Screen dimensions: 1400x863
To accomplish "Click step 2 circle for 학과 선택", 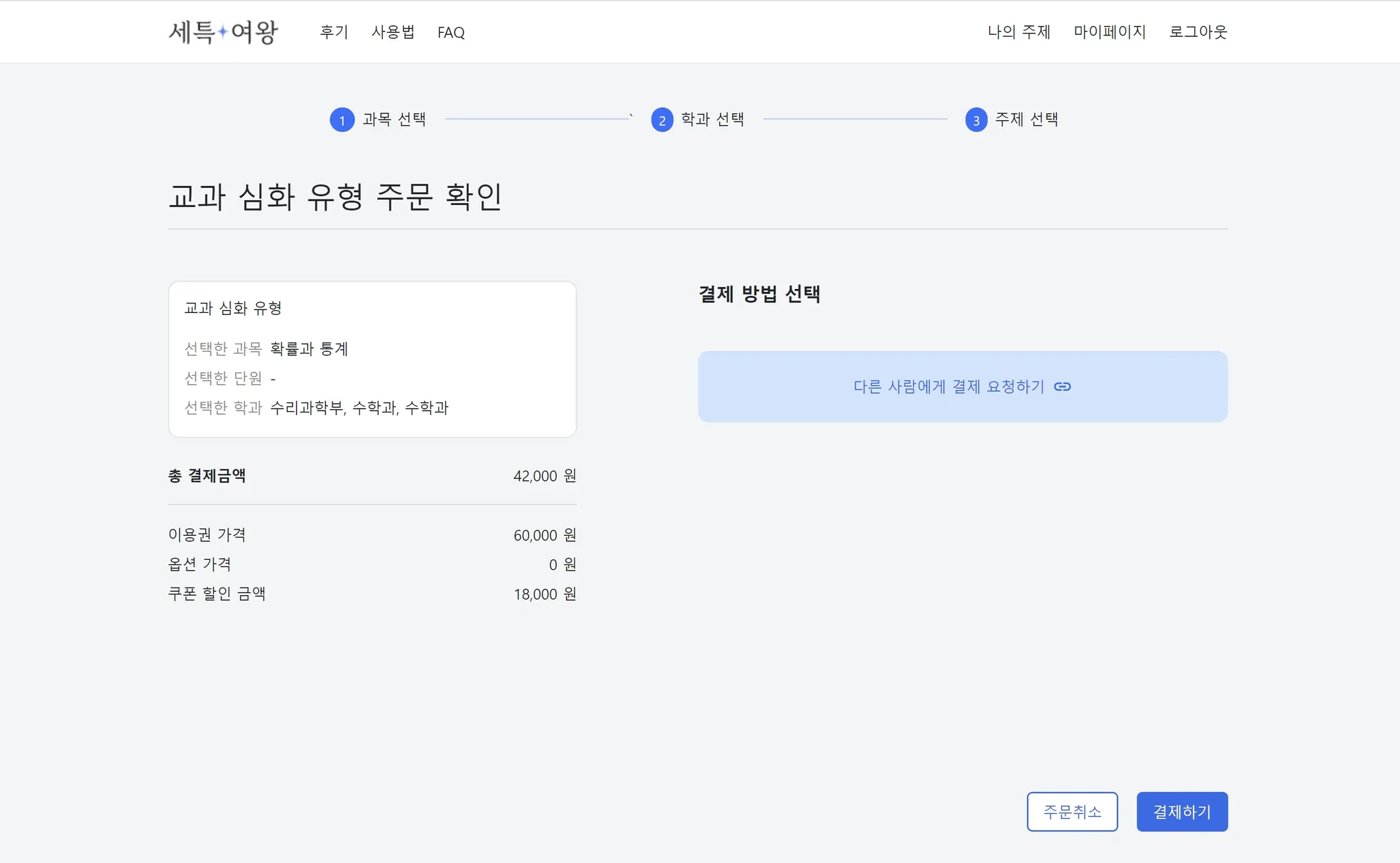I will pyautogui.click(x=662, y=120).
